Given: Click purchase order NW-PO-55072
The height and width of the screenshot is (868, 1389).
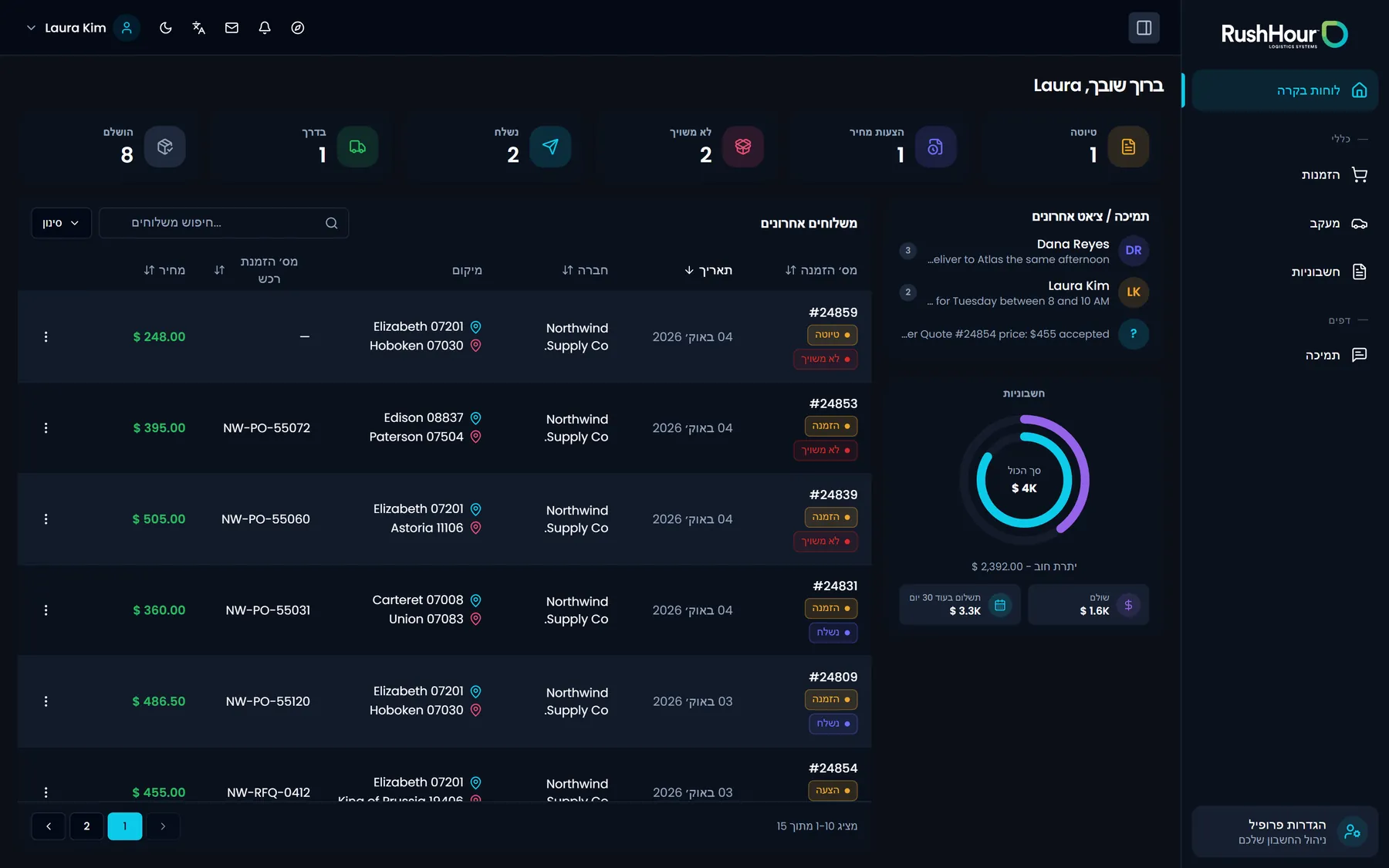Looking at the screenshot, I should (266, 428).
